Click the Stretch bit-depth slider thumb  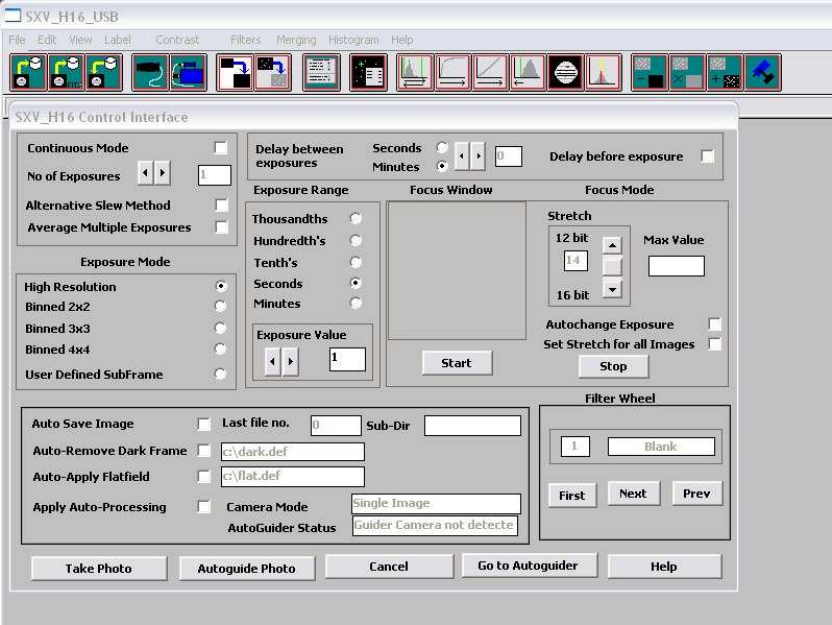[x=612, y=266]
